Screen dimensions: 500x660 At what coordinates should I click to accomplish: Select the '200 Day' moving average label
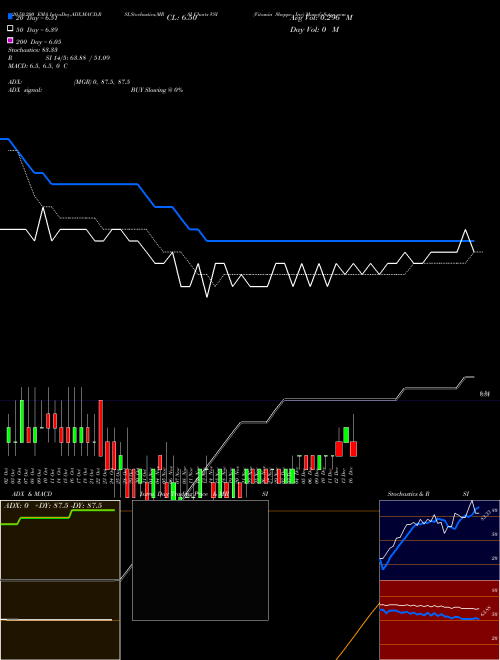39,42
